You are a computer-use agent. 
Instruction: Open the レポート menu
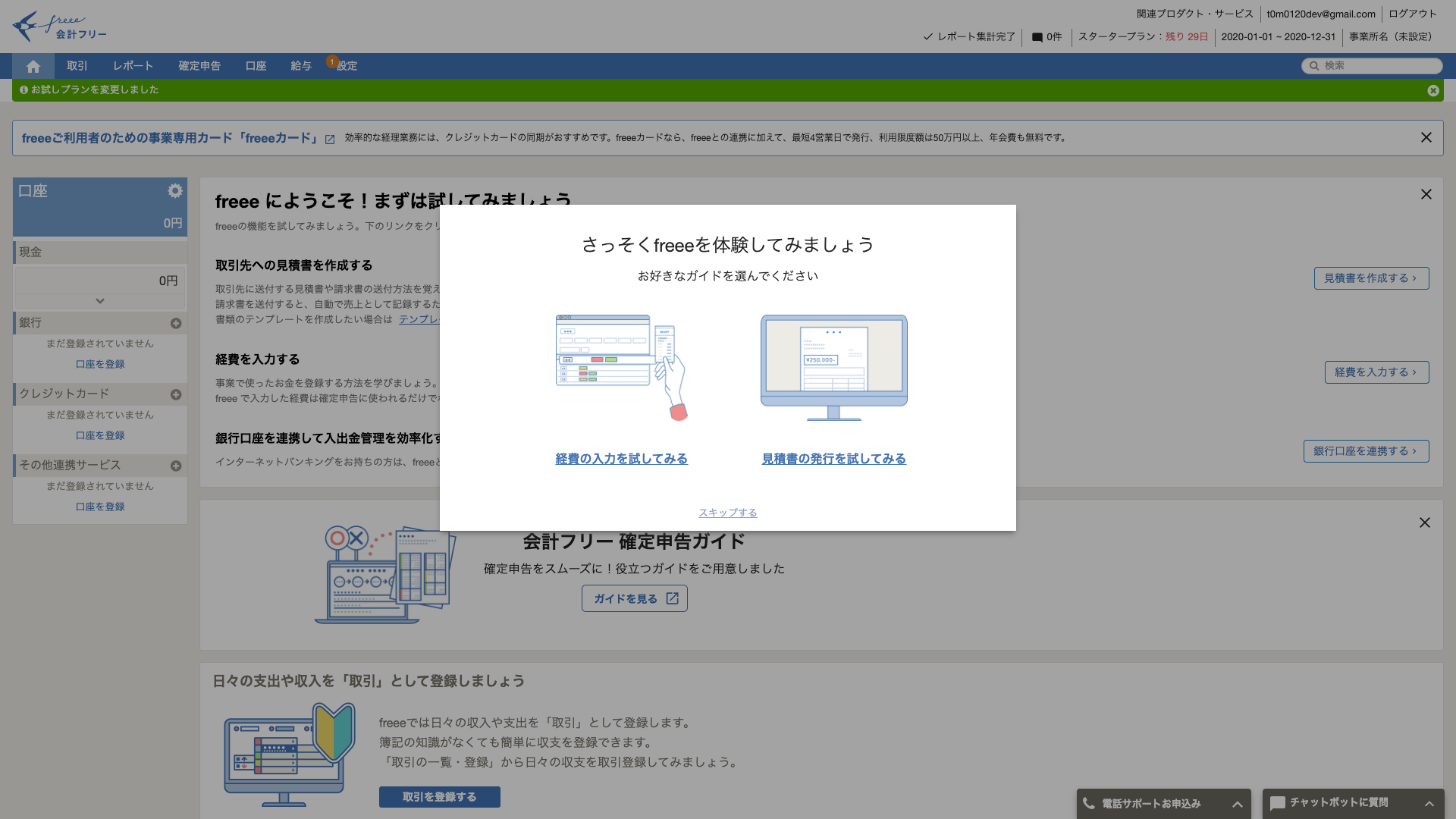click(x=133, y=66)
